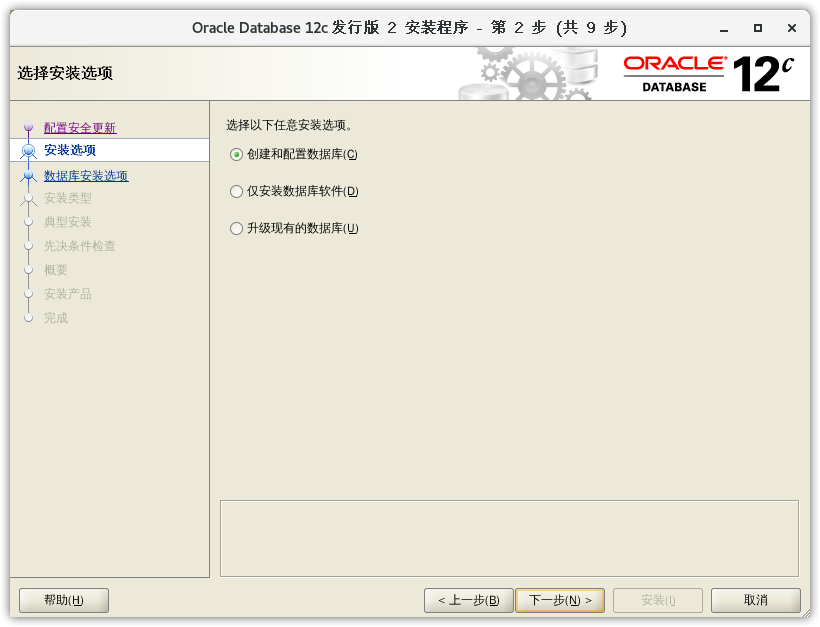Cancel installation with 取消 button
820x627 pixels.
(x=756, y=600)
